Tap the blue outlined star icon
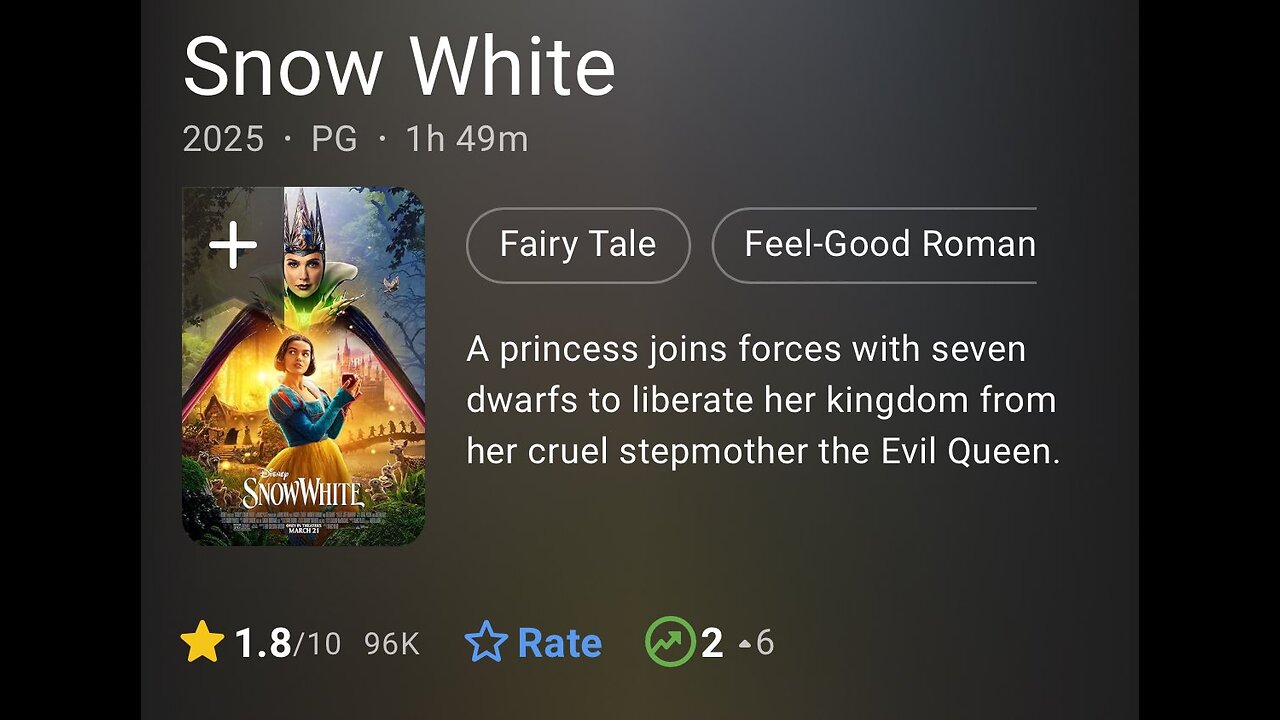 486,643
